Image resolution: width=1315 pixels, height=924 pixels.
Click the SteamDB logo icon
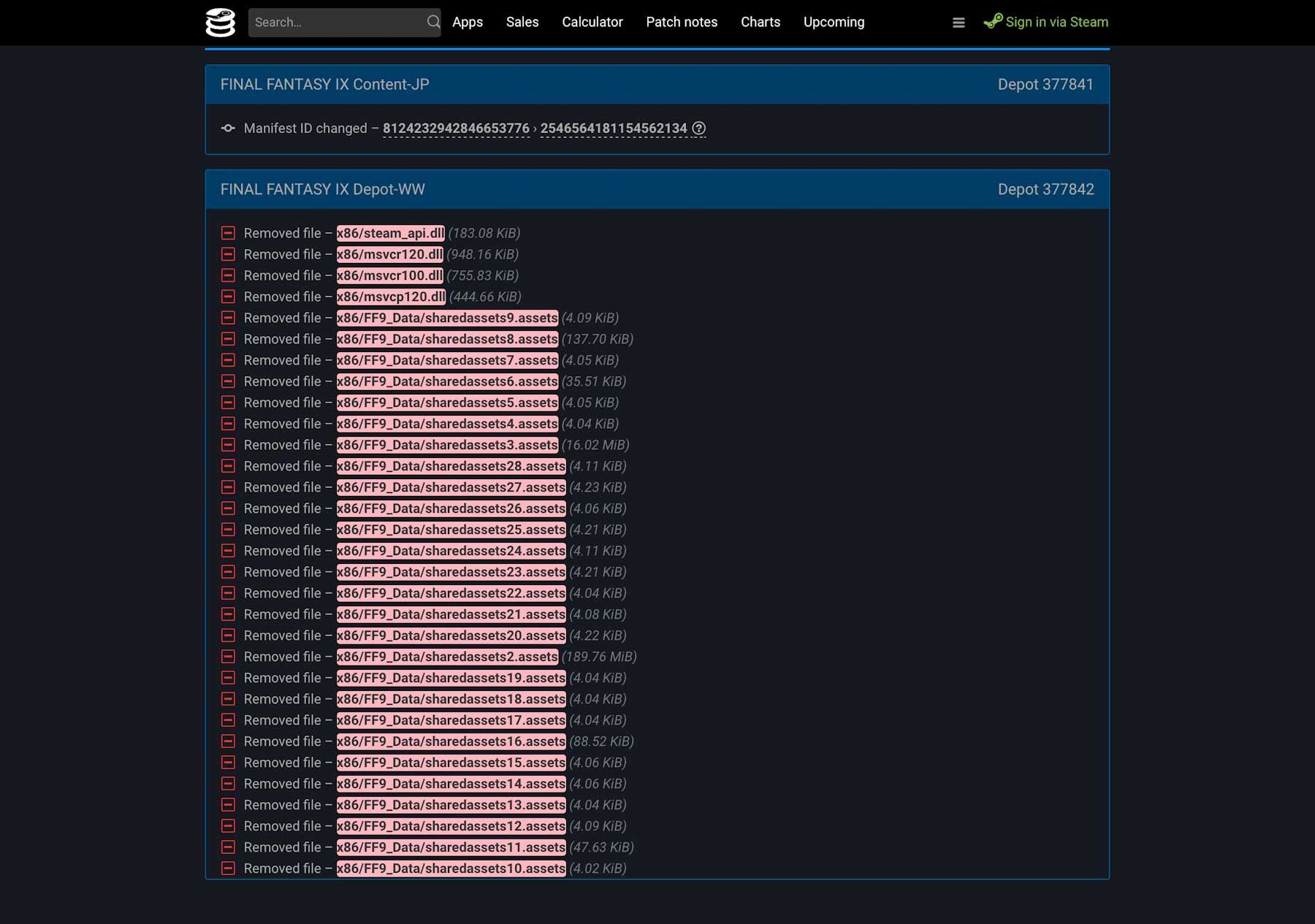coord(220,23)
